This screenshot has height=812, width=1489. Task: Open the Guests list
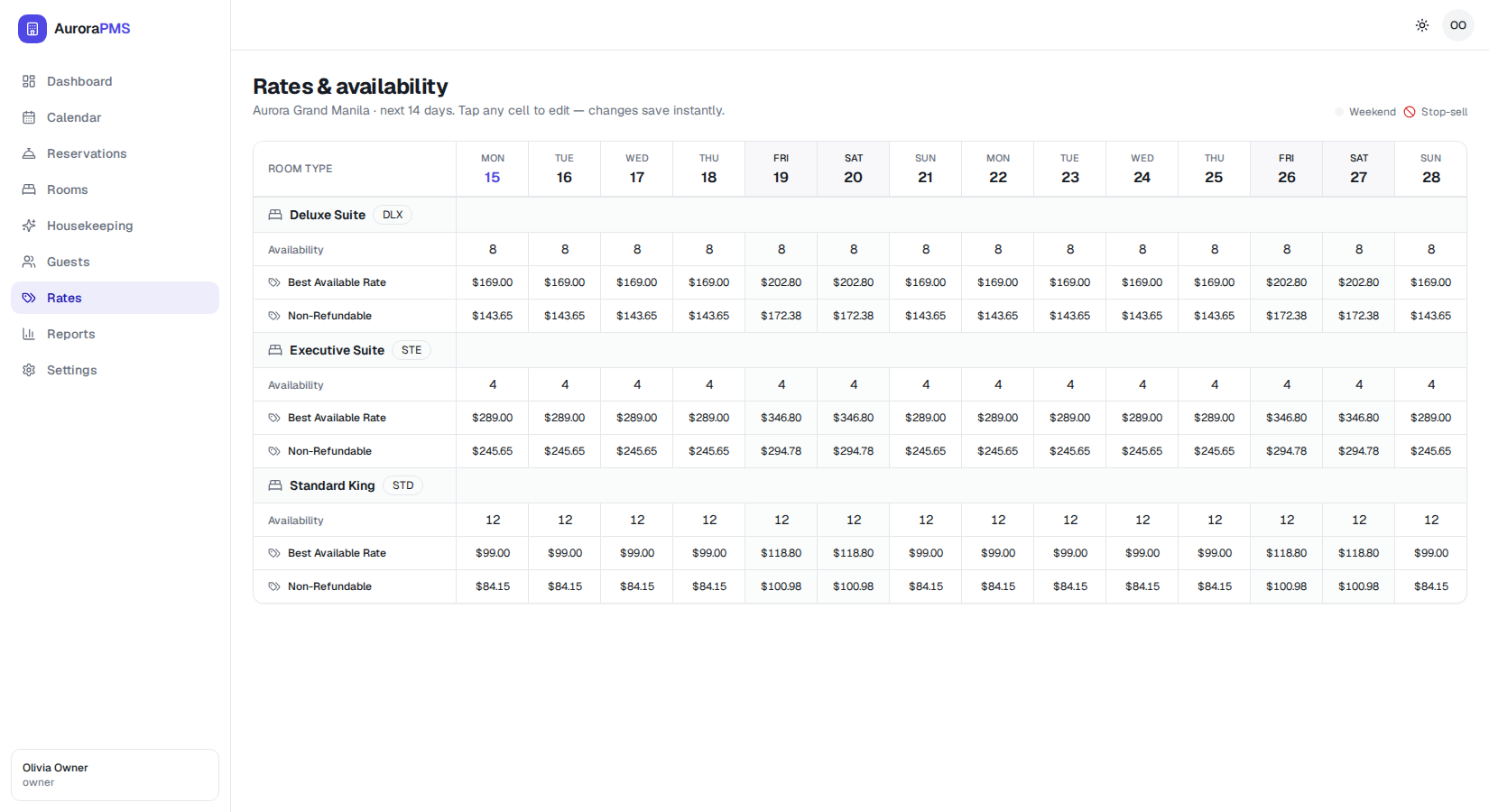click(x=115, y=262)
